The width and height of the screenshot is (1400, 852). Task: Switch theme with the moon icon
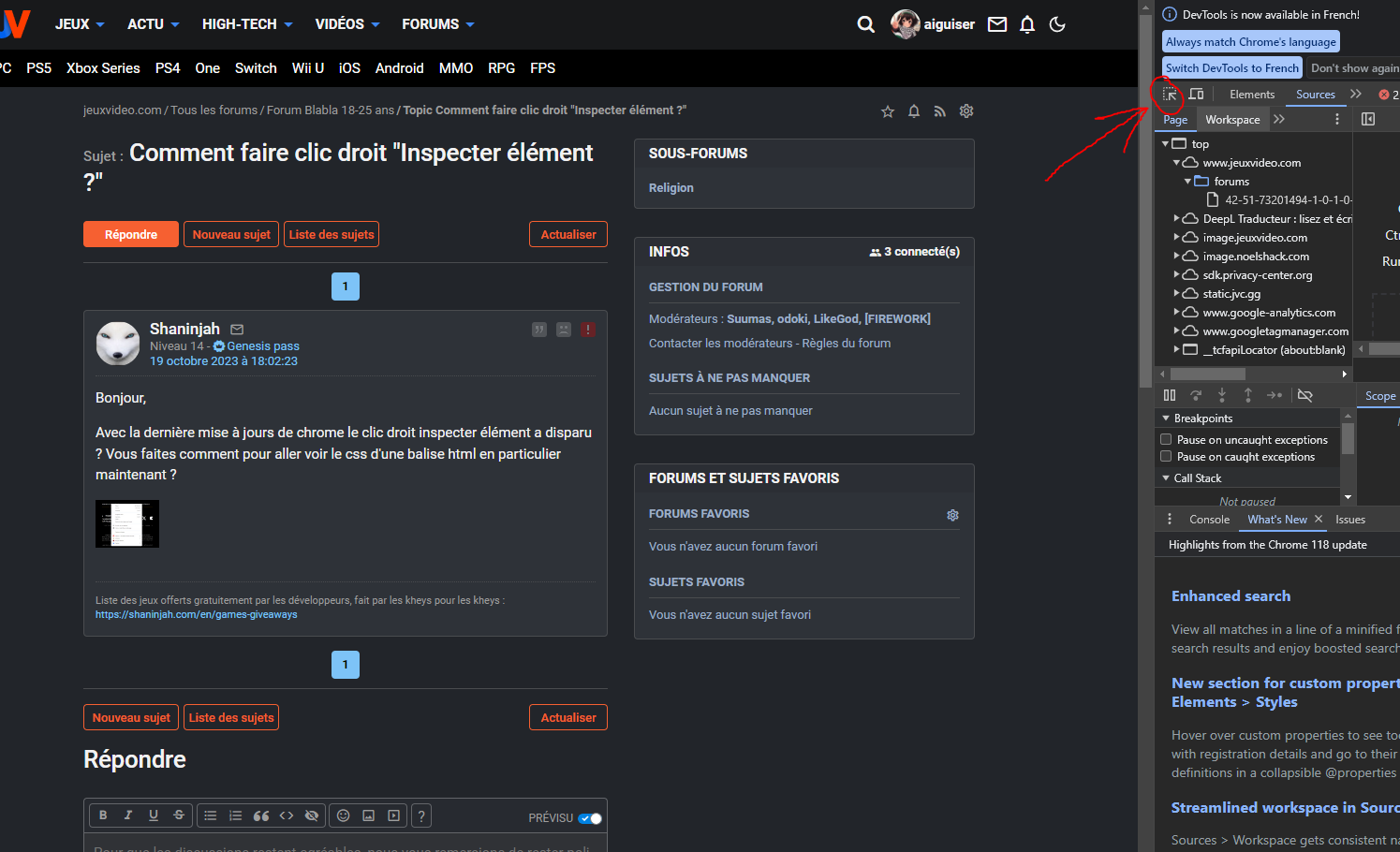coord(1057,24)
